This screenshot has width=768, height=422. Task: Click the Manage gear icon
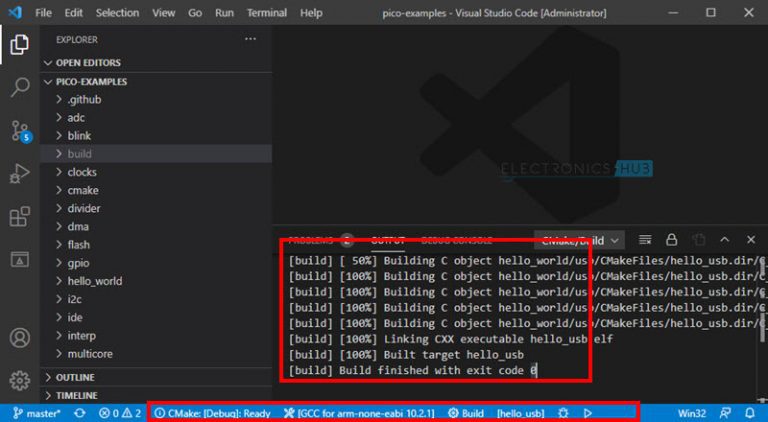point(19,380)
